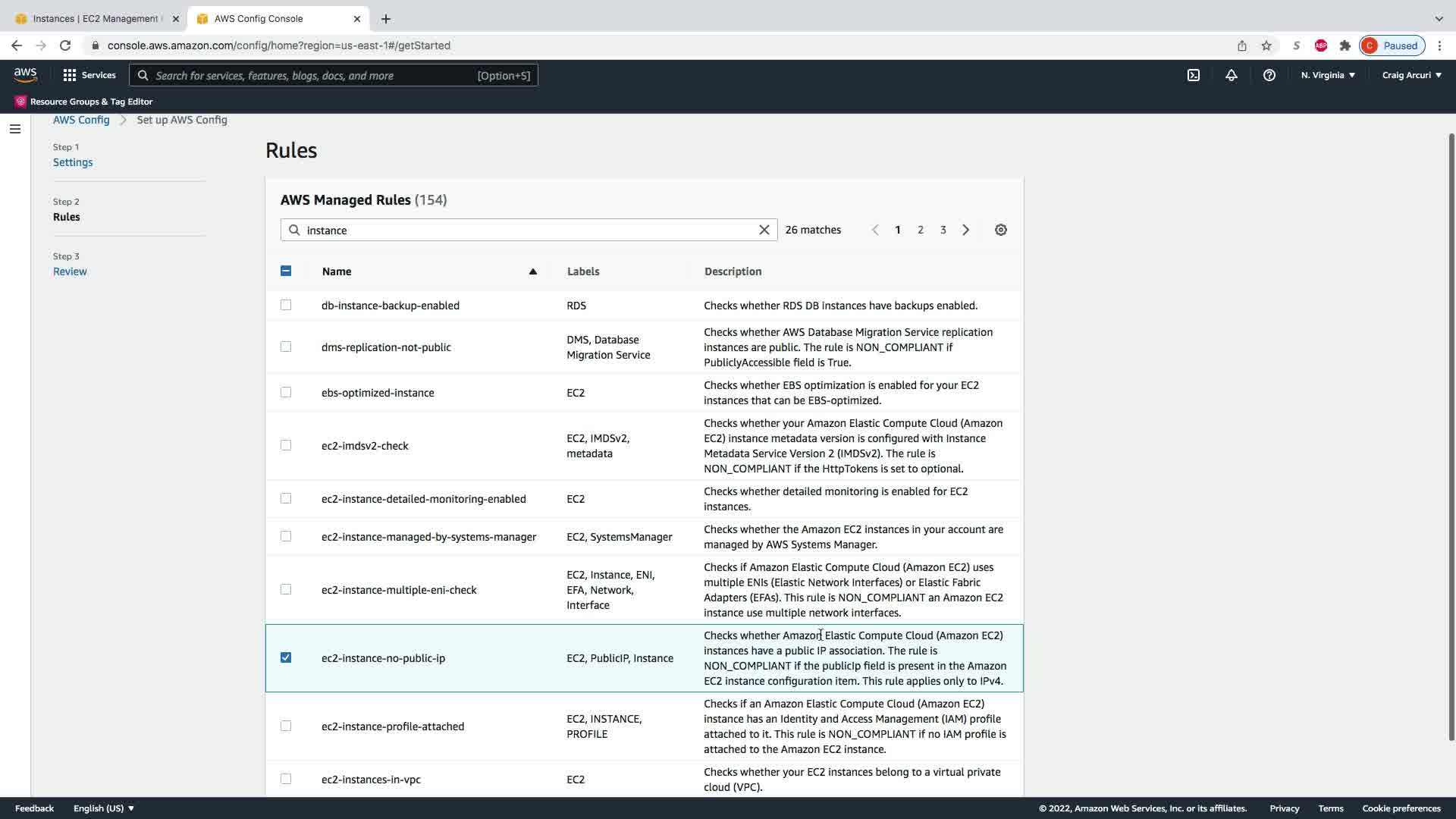The image size is (1456, 819).
Task: Open the AWS Config breadcrumb link
Action: (x=81, y=120)
